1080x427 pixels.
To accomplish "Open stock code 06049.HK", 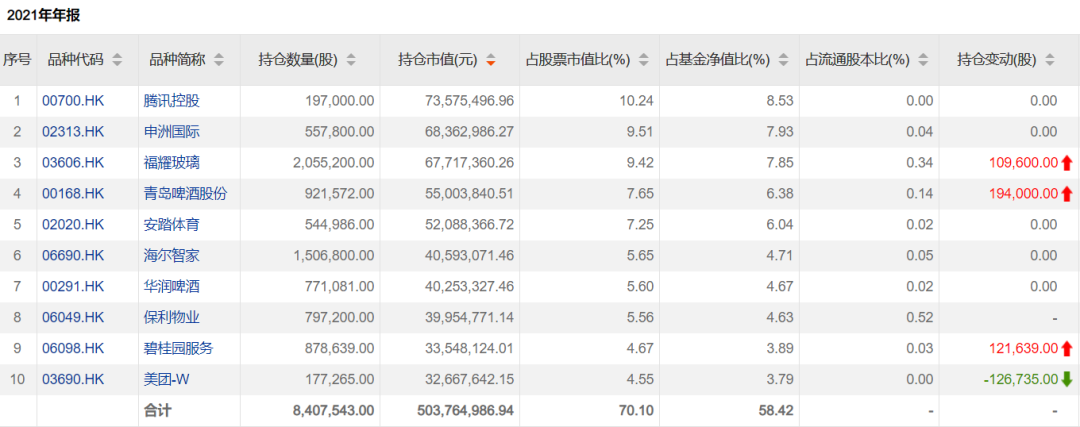I will [x=73, y=317].
